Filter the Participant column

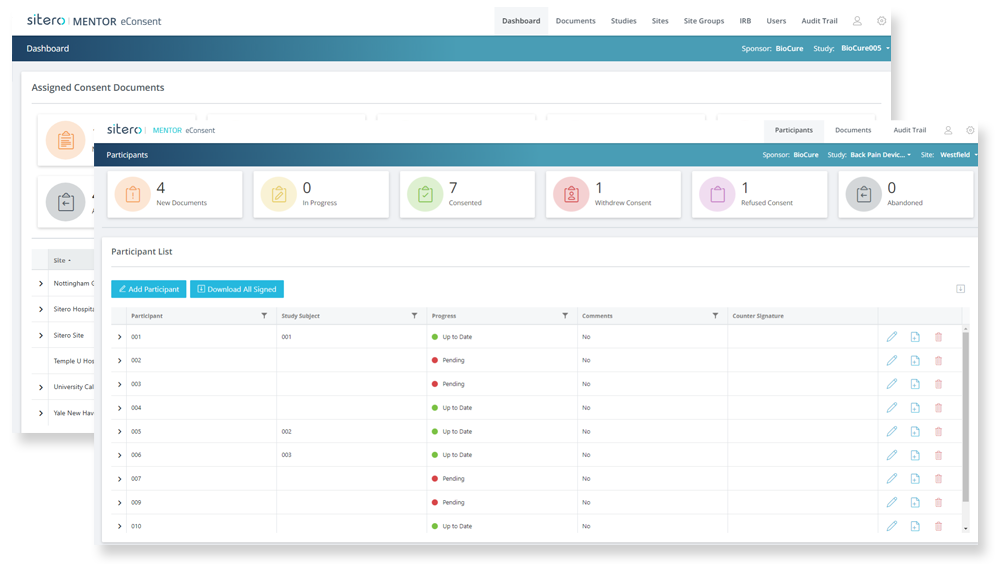point(264,316)
